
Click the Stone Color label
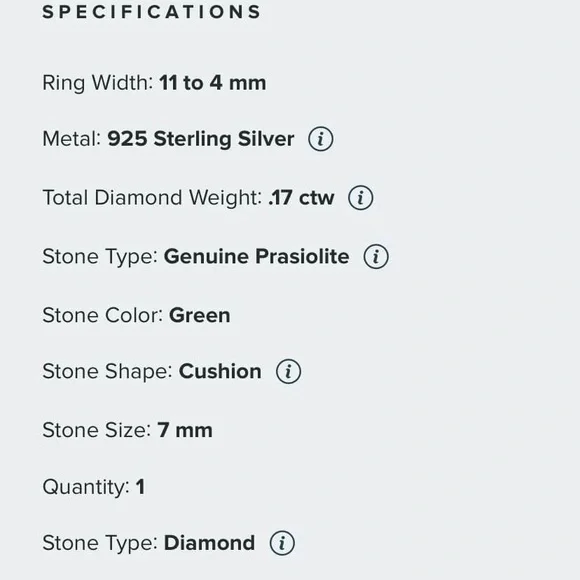click(x=103, y=316)
